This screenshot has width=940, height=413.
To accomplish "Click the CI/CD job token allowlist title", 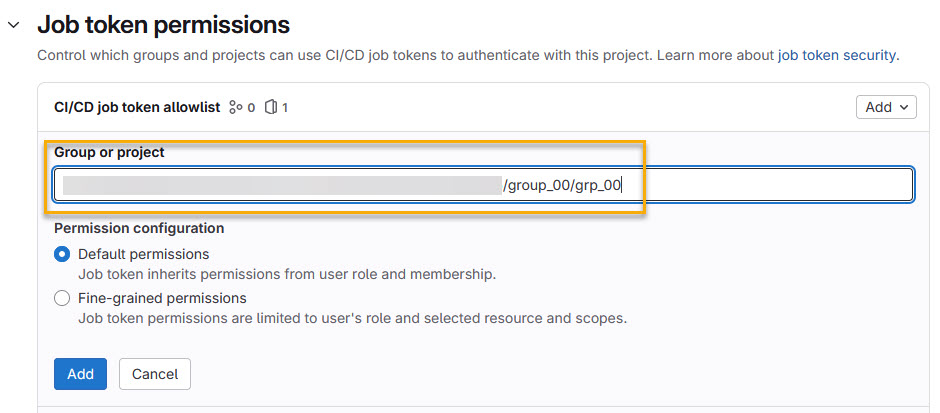I will tap(137, 107).
